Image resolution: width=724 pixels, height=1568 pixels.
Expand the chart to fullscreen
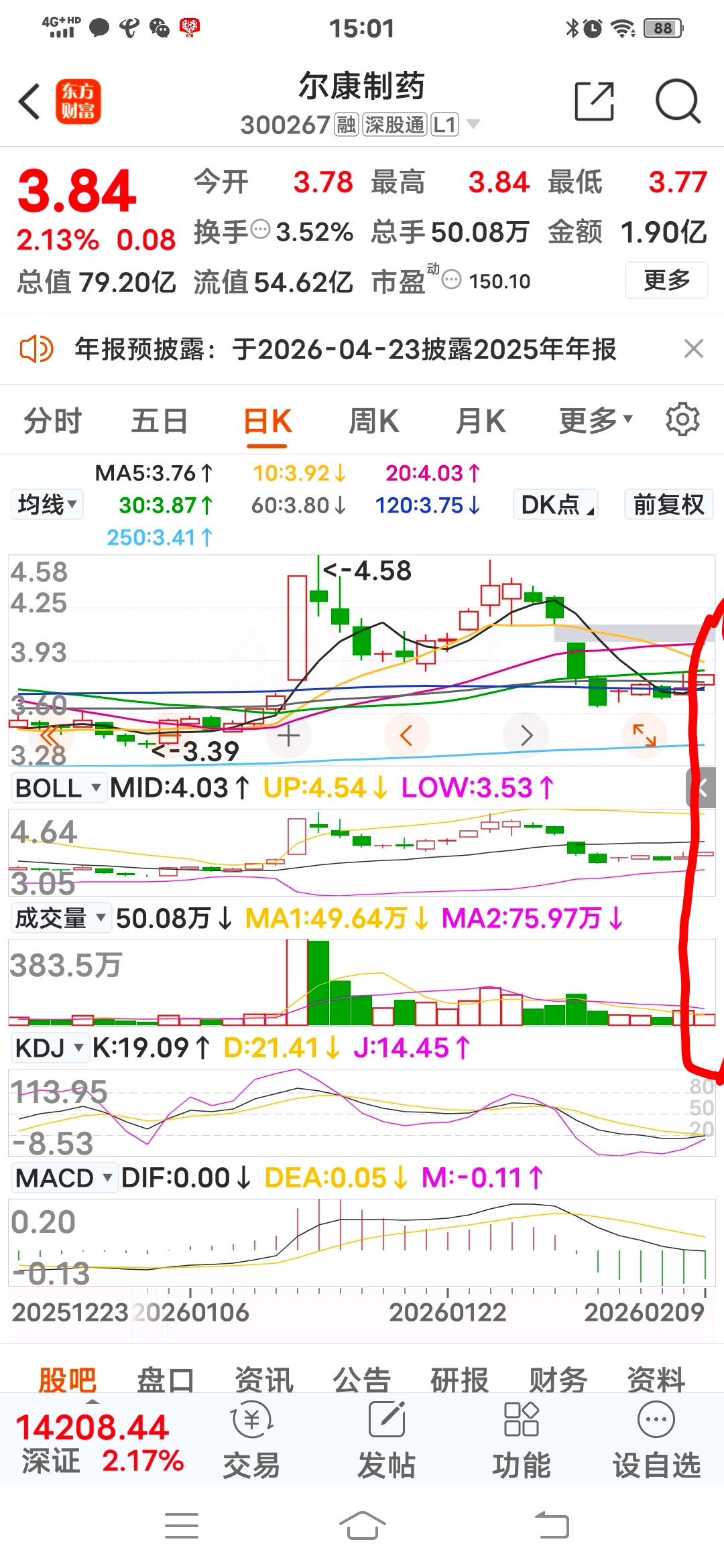(x=645, y=736)
